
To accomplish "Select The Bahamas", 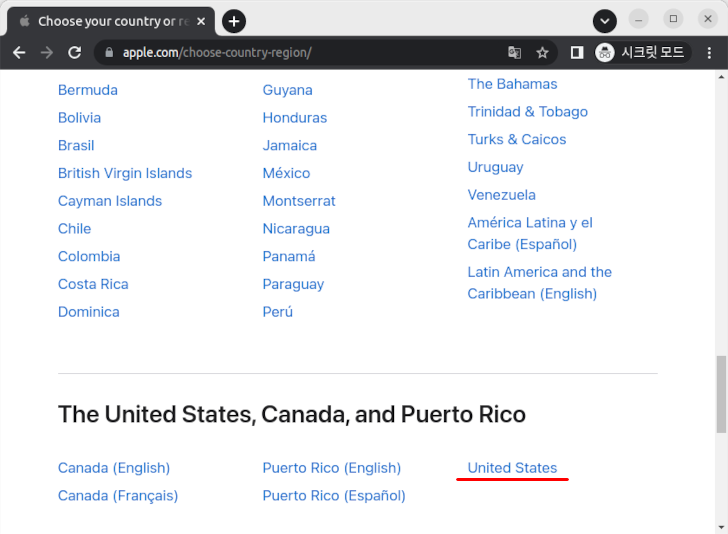I will 513,84.
